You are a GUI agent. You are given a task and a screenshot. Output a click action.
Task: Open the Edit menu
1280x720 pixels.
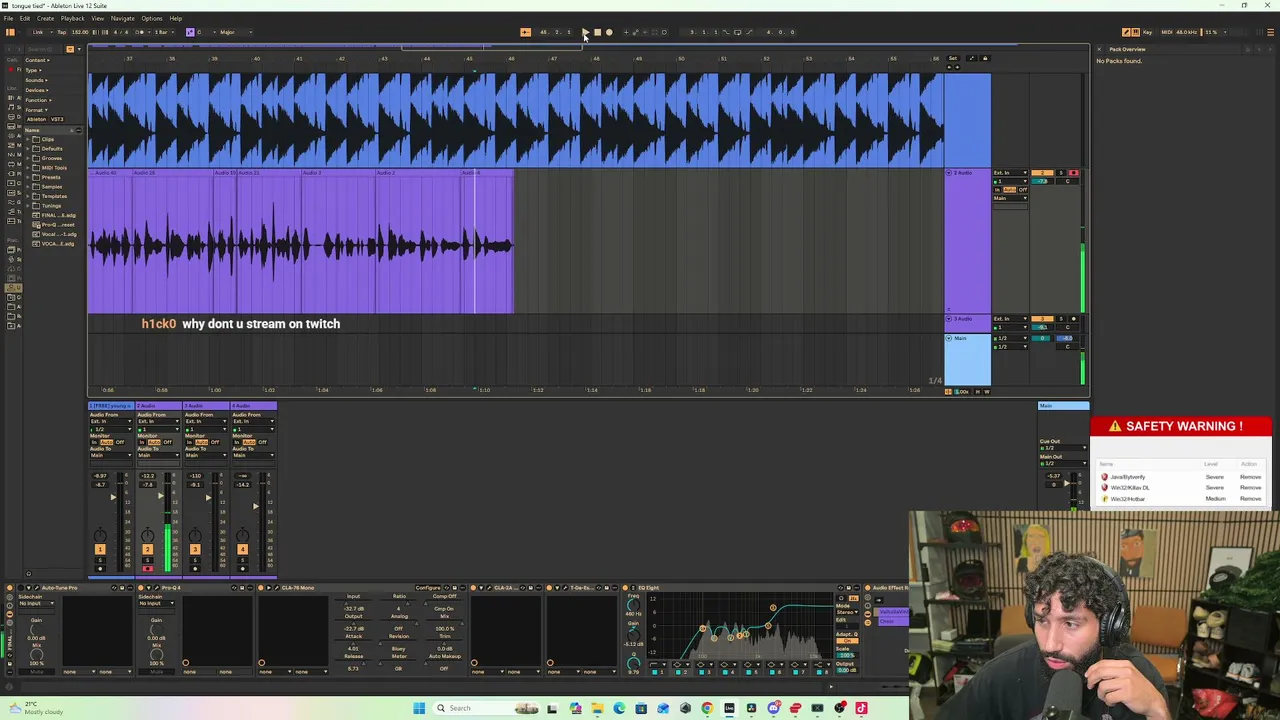click(25, 18)
